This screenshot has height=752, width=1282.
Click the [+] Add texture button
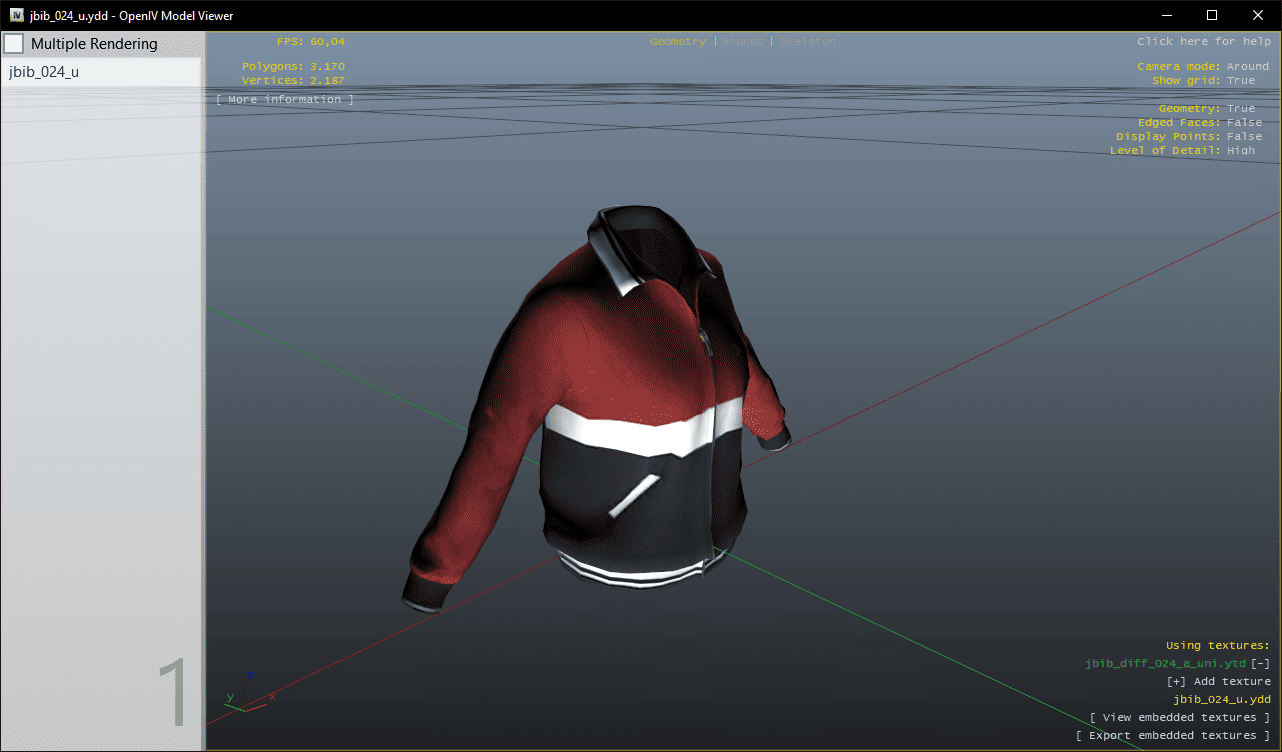[1218, 681]
